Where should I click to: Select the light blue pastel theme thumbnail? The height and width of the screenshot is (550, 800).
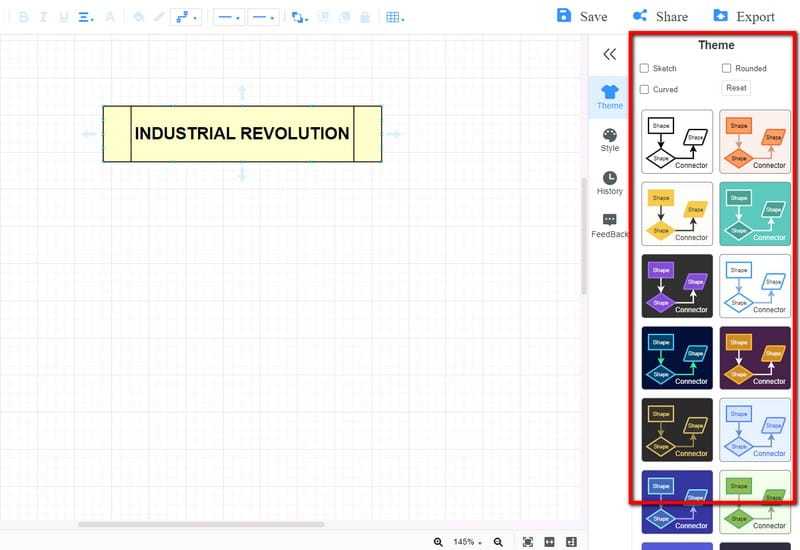pyautogui.click(x=755, y=430)
